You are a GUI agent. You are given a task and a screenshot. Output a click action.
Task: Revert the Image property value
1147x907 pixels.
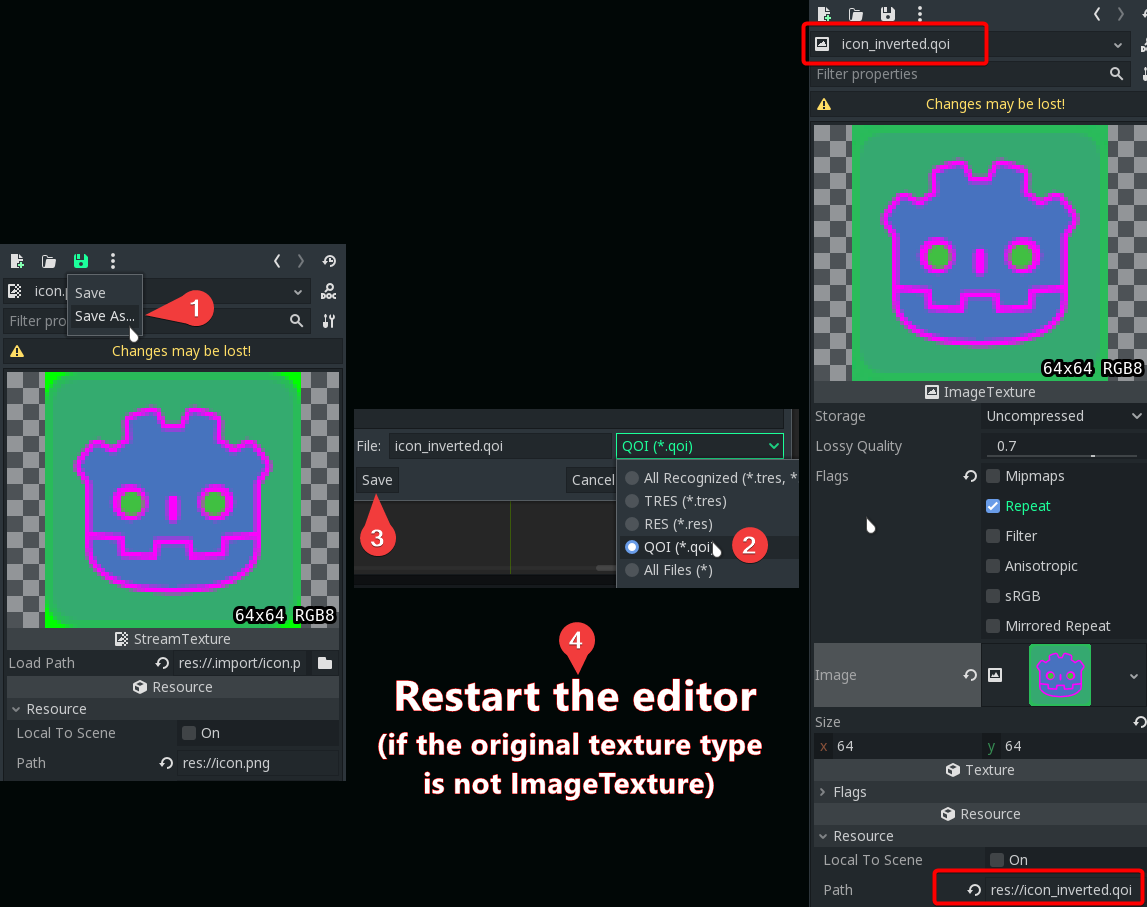tap(970, 675)
